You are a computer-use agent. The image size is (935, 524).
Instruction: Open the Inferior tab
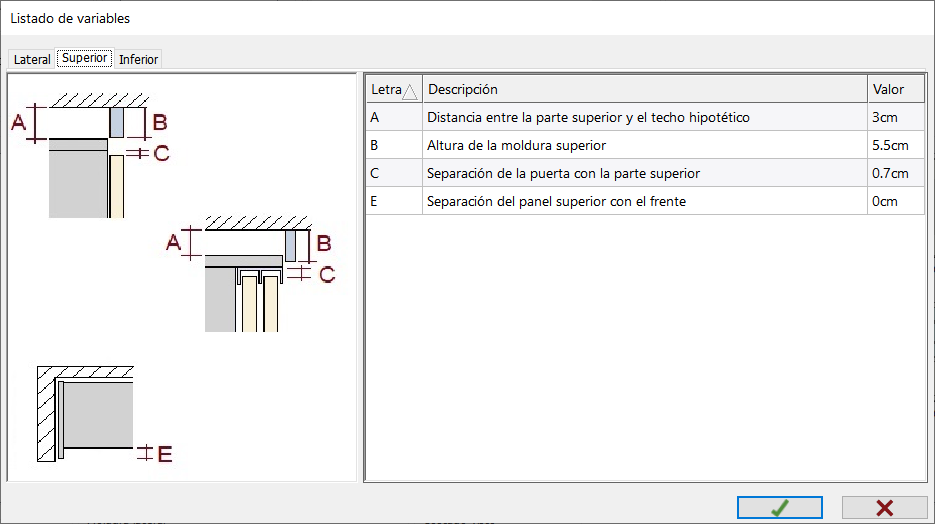tap(138, 59)
